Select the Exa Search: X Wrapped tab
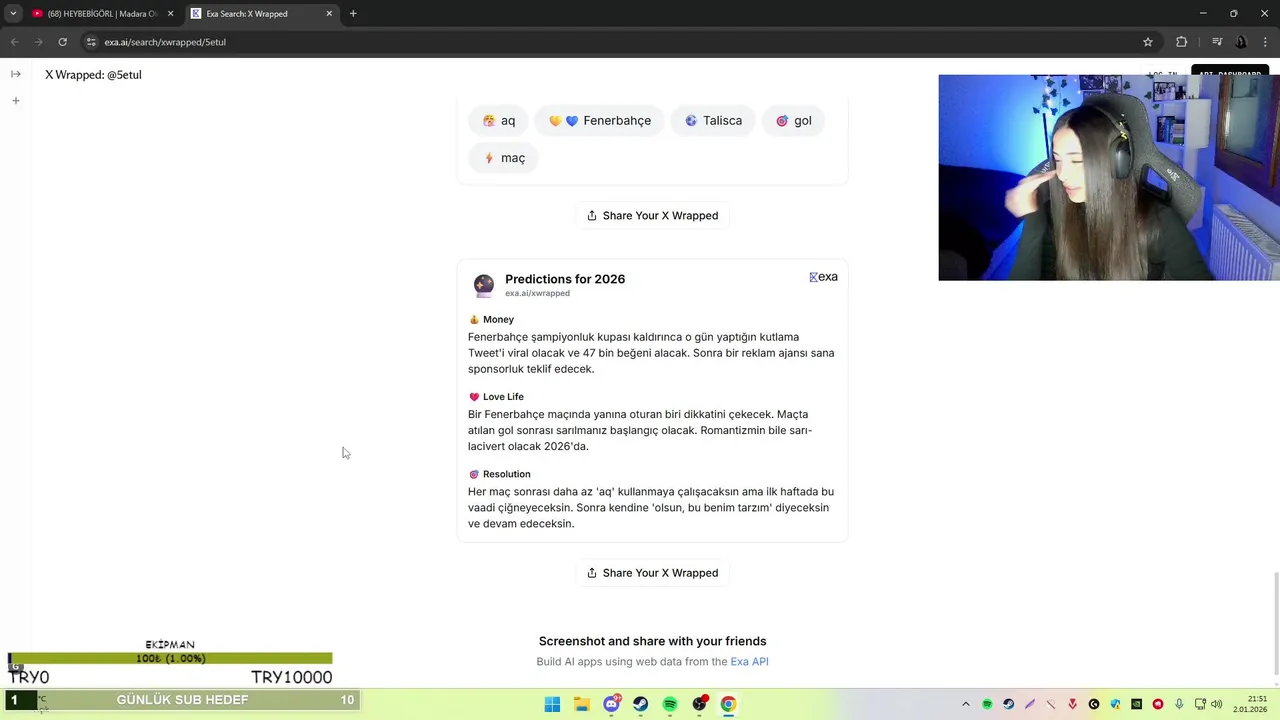 coord(262,14)
